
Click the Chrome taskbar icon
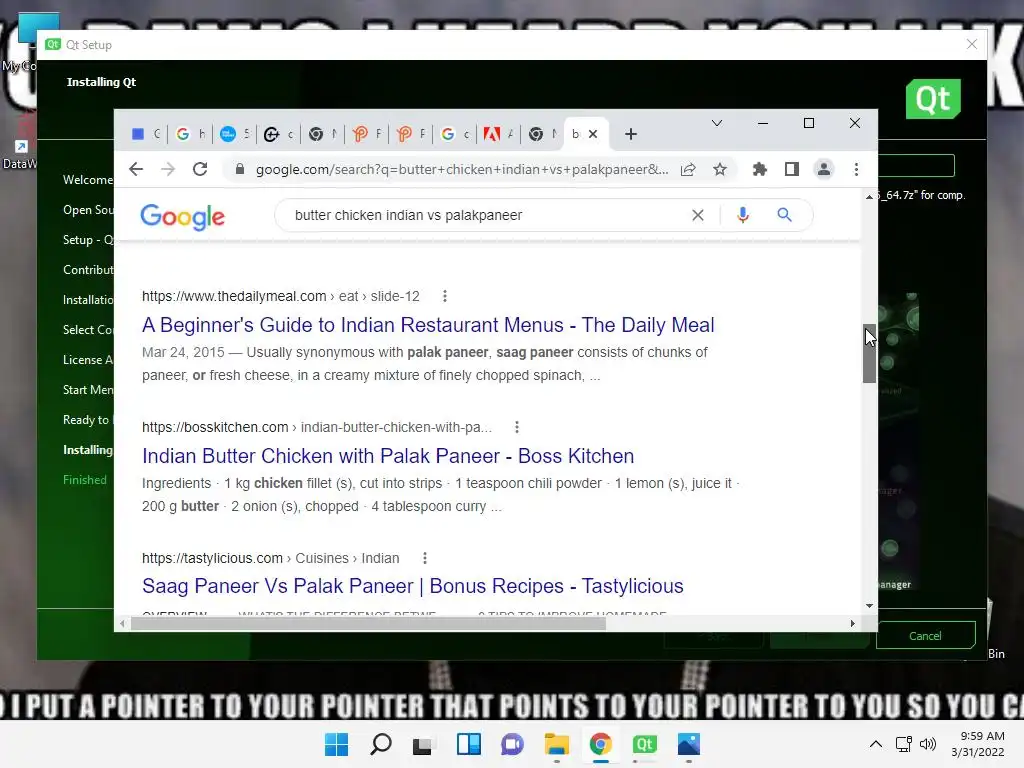(x=600, y=744)
